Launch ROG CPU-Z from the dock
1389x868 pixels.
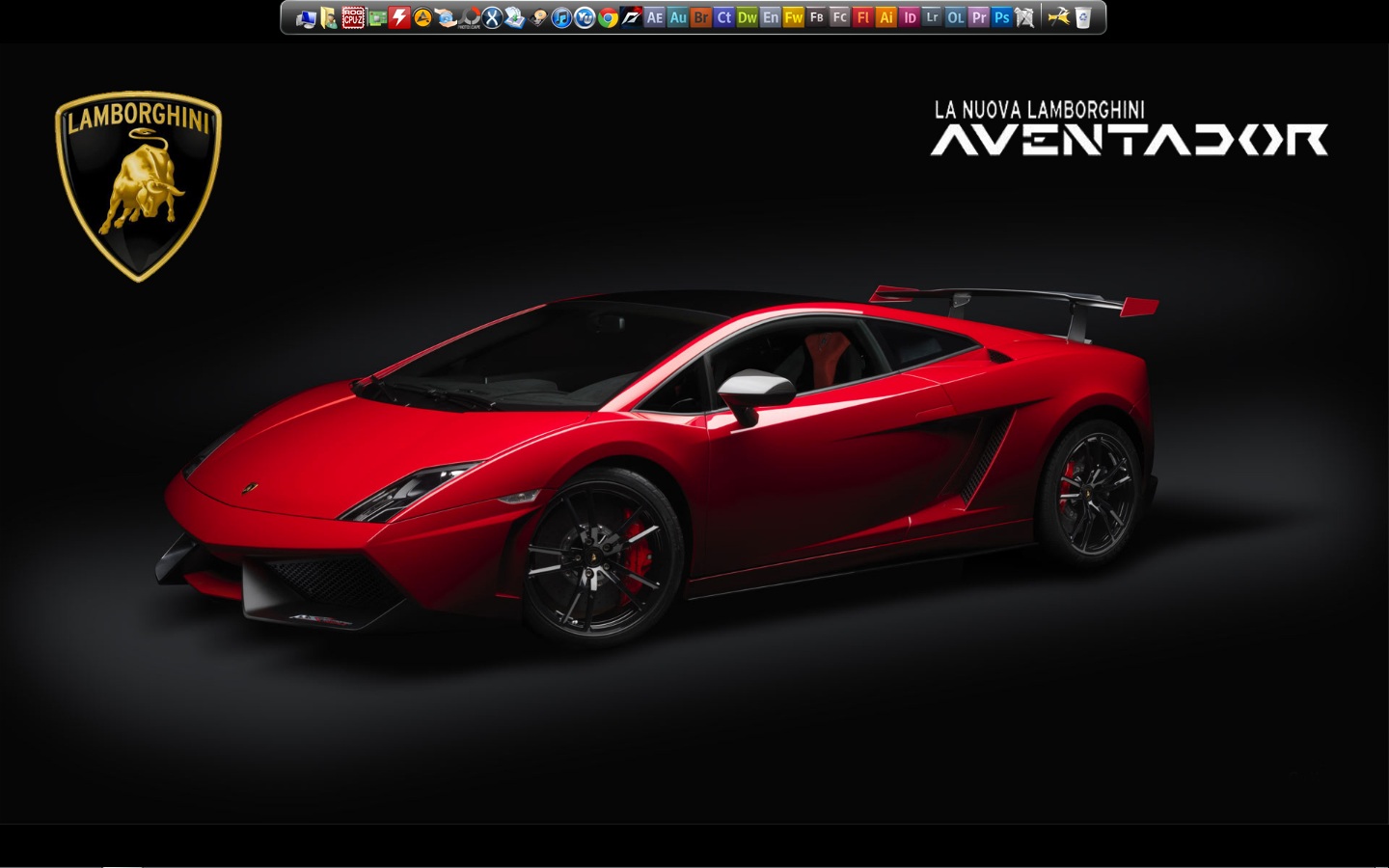point(353,17)
